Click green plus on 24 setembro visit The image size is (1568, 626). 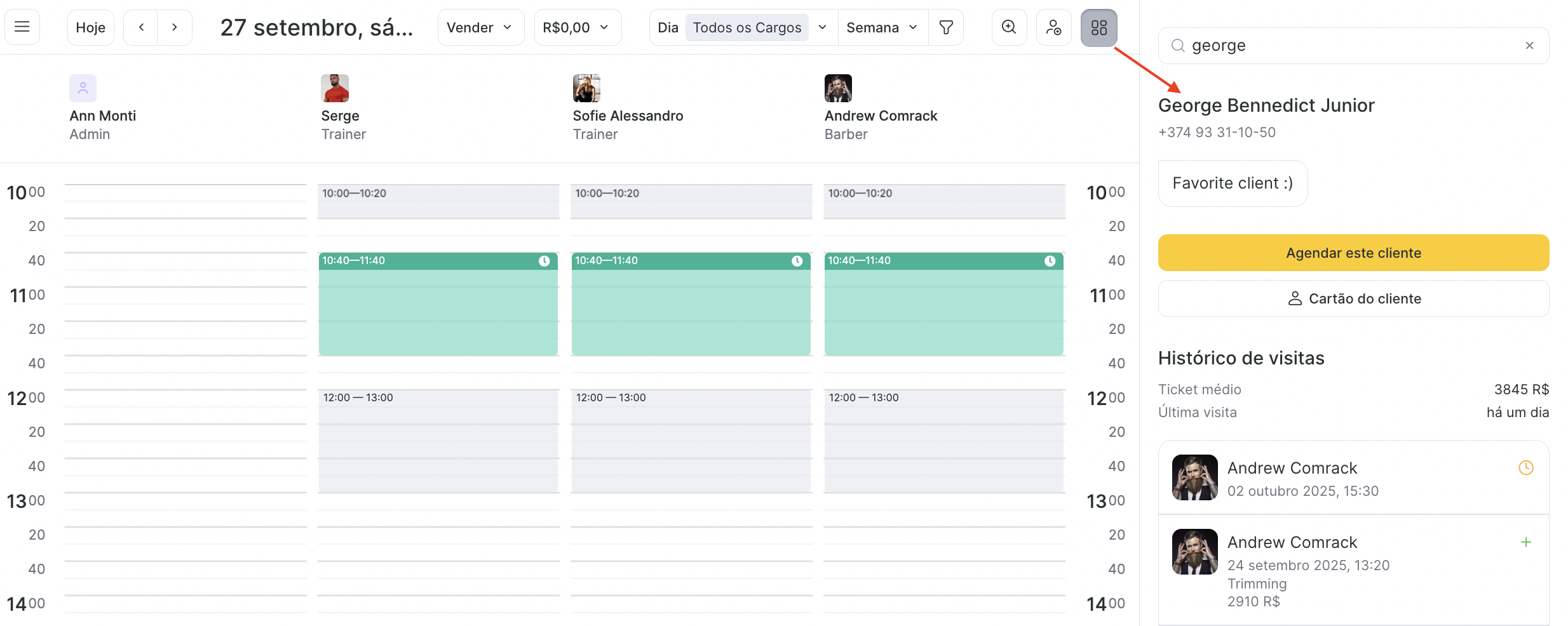coord(1525,542)
